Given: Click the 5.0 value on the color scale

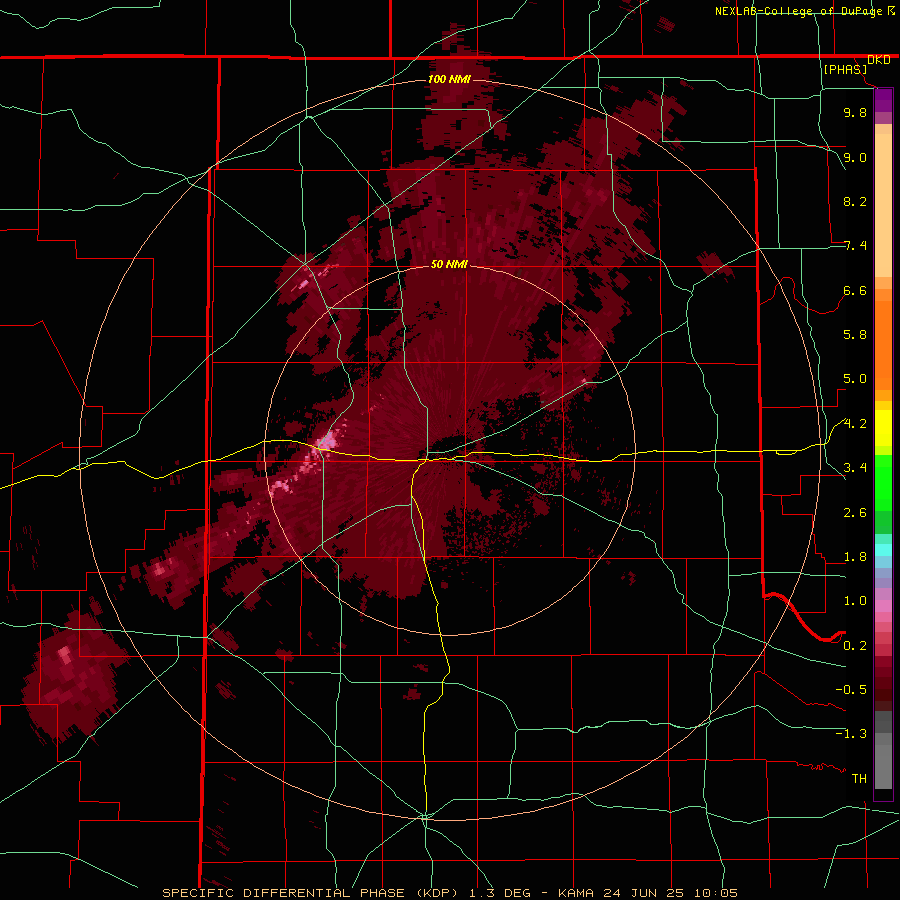Looking at the screenshot, I should 855,379.
